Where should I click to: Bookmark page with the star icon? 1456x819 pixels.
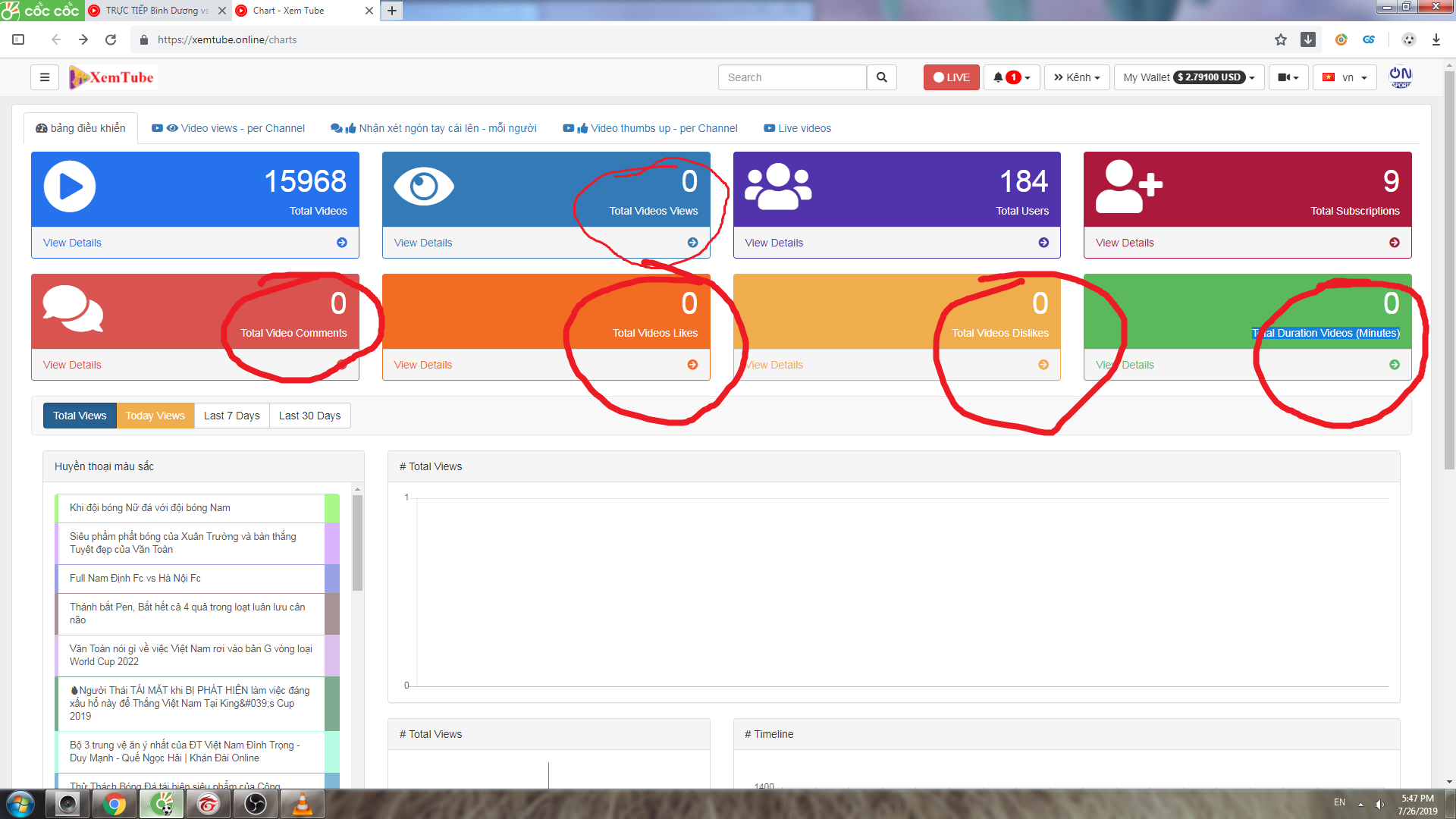[1281, 39]
